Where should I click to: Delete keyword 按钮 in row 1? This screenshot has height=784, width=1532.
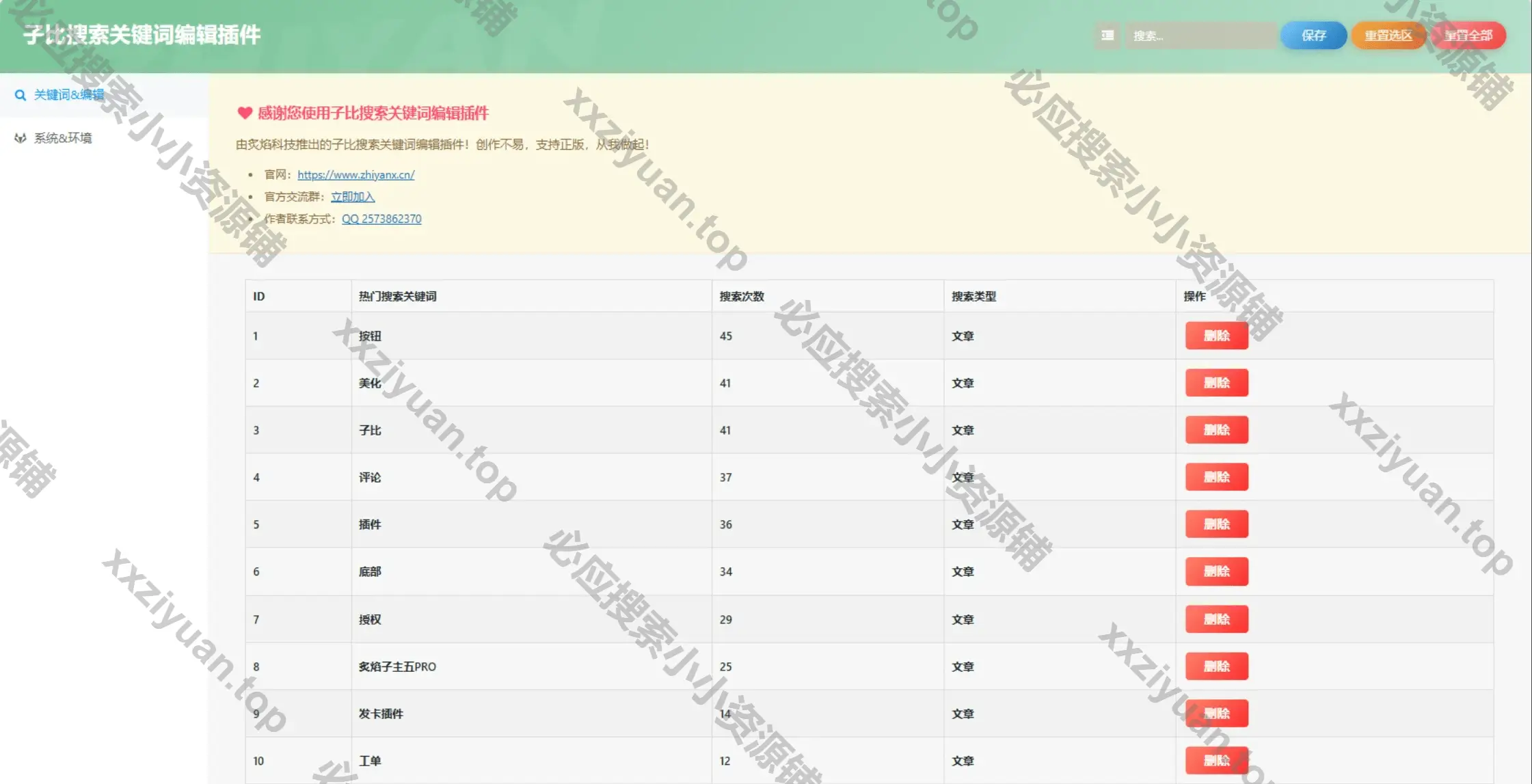(1216, 336)
